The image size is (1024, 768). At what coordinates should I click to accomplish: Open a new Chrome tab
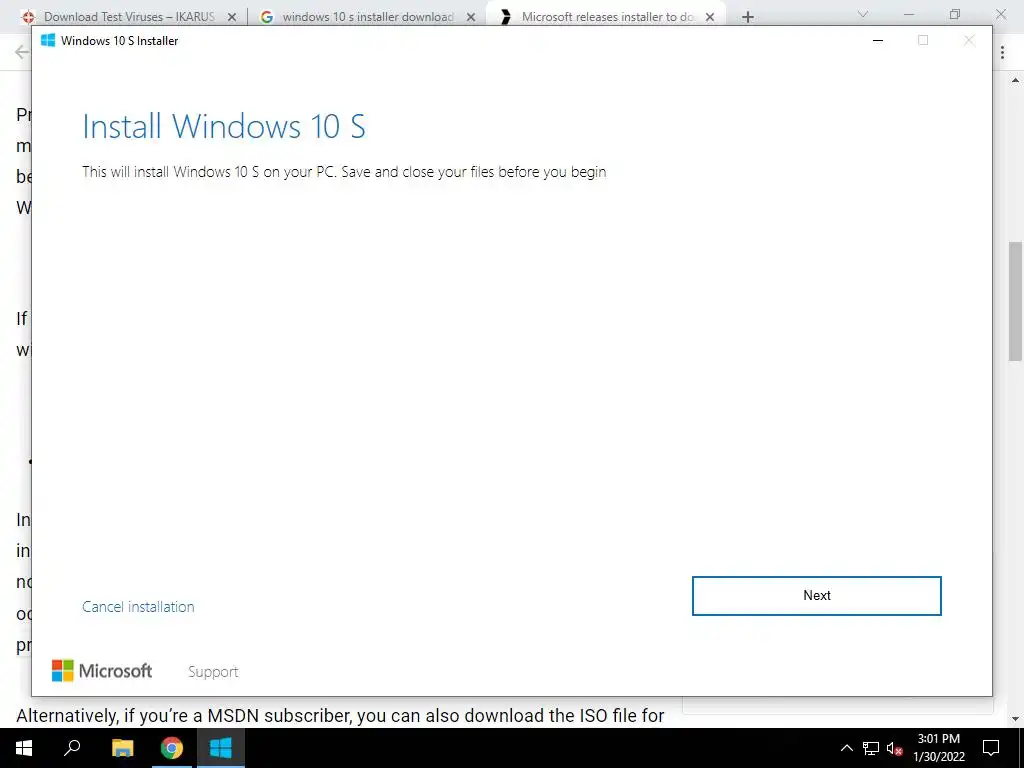click(748, 17)
